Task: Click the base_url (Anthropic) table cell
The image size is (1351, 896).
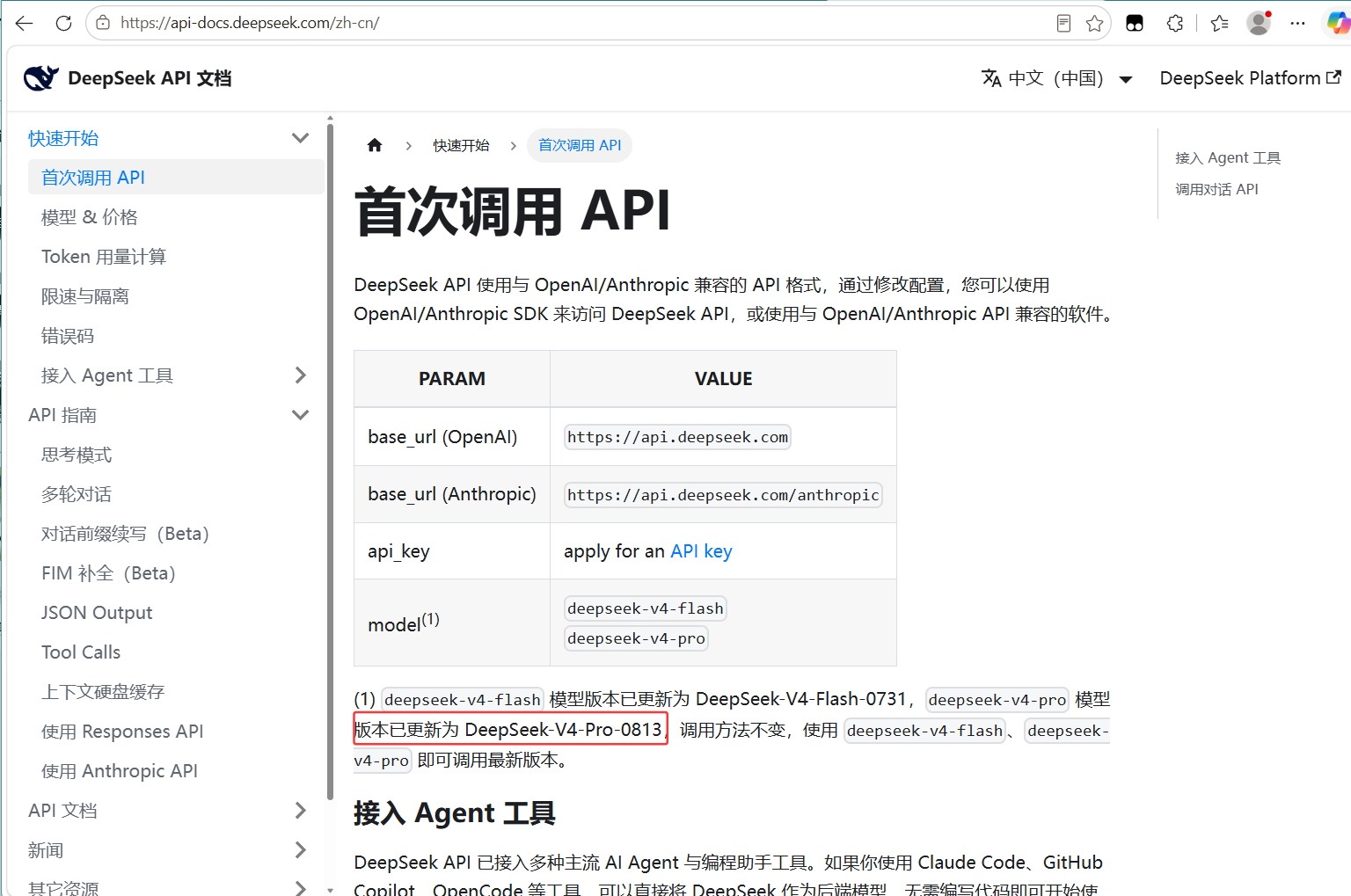Action: [452, 494]
